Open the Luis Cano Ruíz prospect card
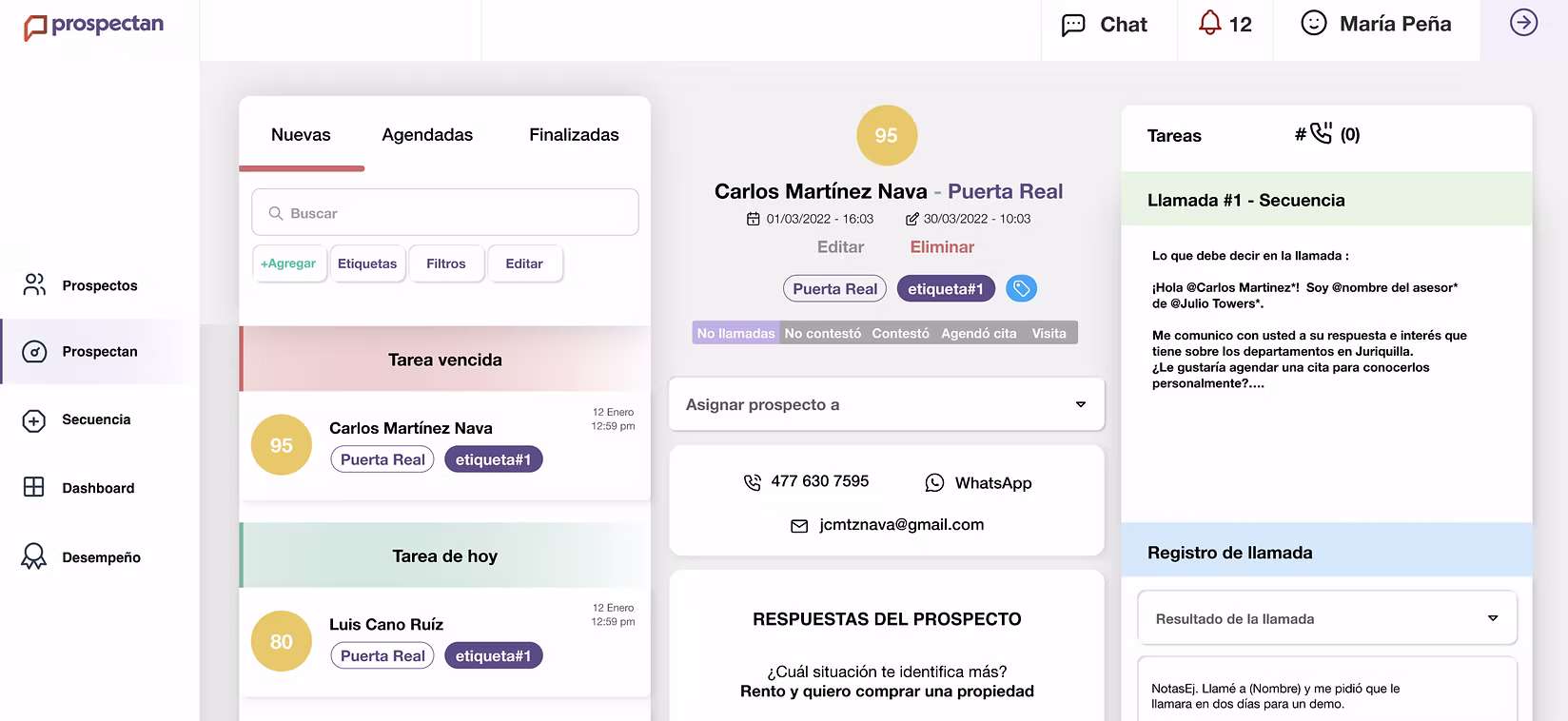The height and width of the screenshot is (721, 1568). tap(445, 641)
